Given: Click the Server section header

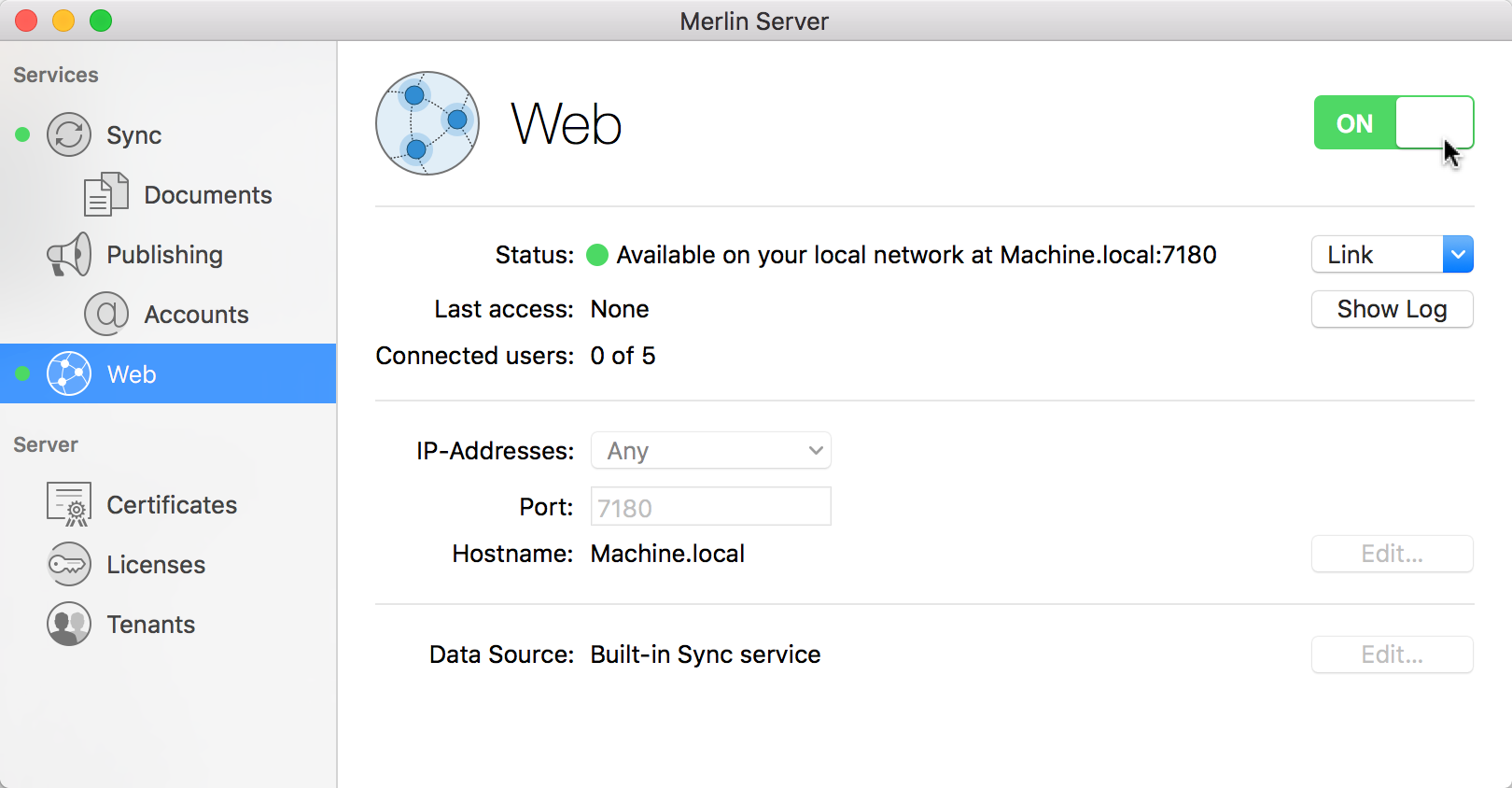Looking at the screenshot, I should pyautogui.click(x=46, y=444).
